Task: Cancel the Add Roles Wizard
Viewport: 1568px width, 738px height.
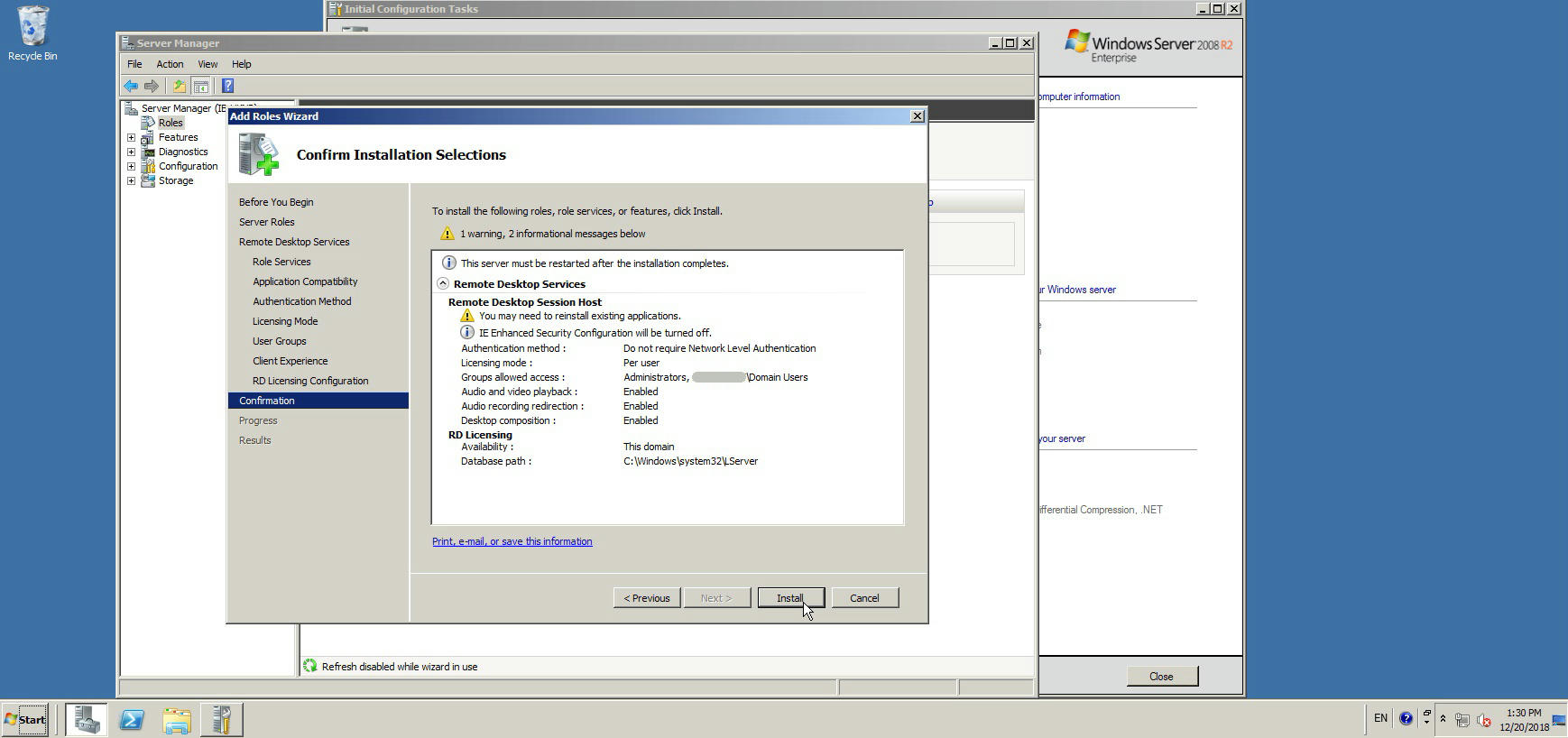Action: [x=864, y=598]
